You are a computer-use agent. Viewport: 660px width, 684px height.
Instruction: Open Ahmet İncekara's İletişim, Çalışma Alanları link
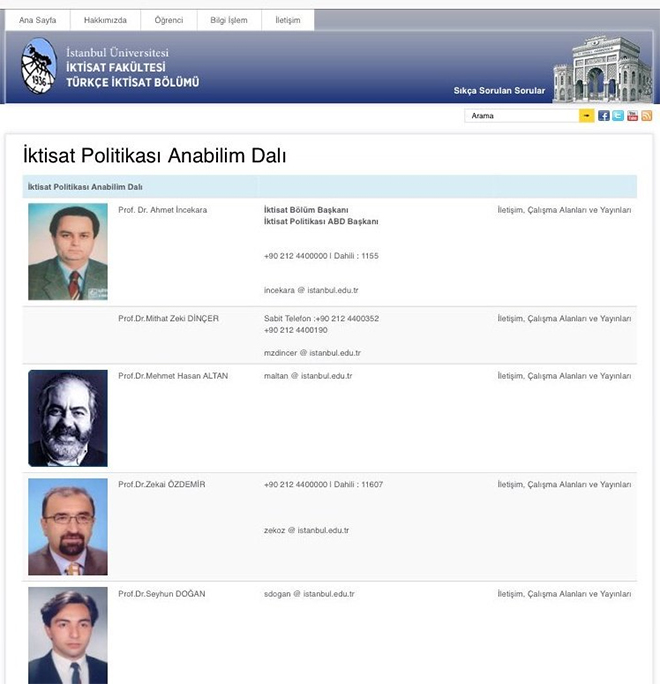click(564, 210)
